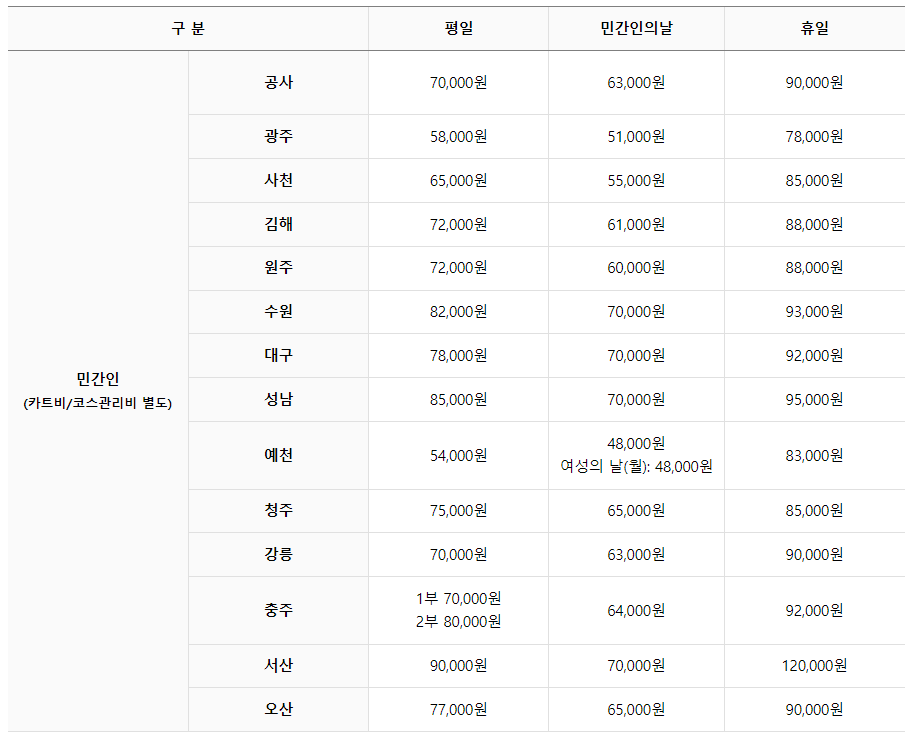Click 대구 holiday price 92,000원
Image resolution: width=915 pixels, height=745 pixels.
pyautogui.click(x=815, y=356)
